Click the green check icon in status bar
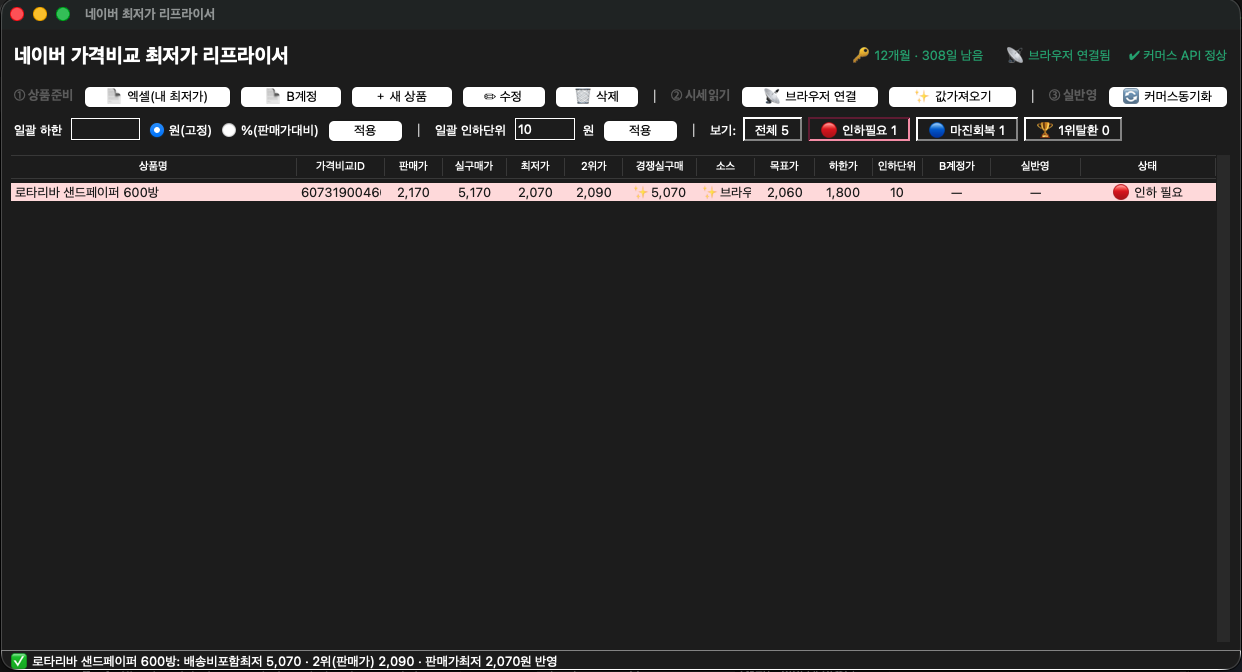 point(19,661)
